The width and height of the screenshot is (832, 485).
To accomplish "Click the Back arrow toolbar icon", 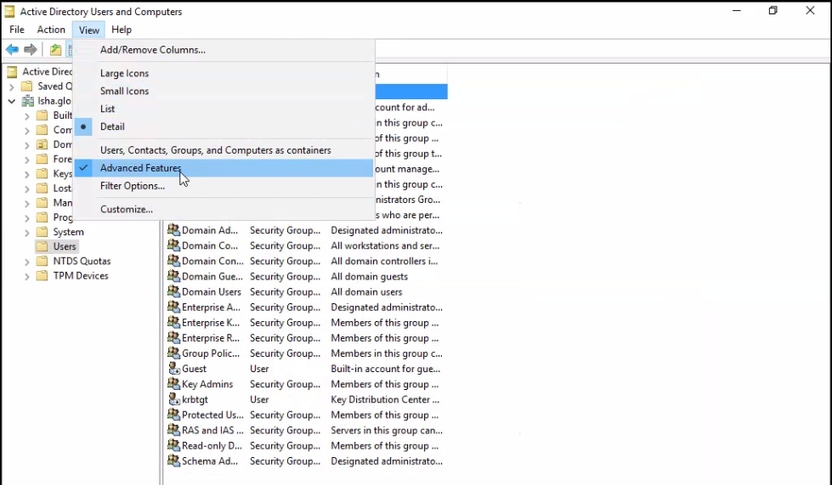I will tap(12, 50).
